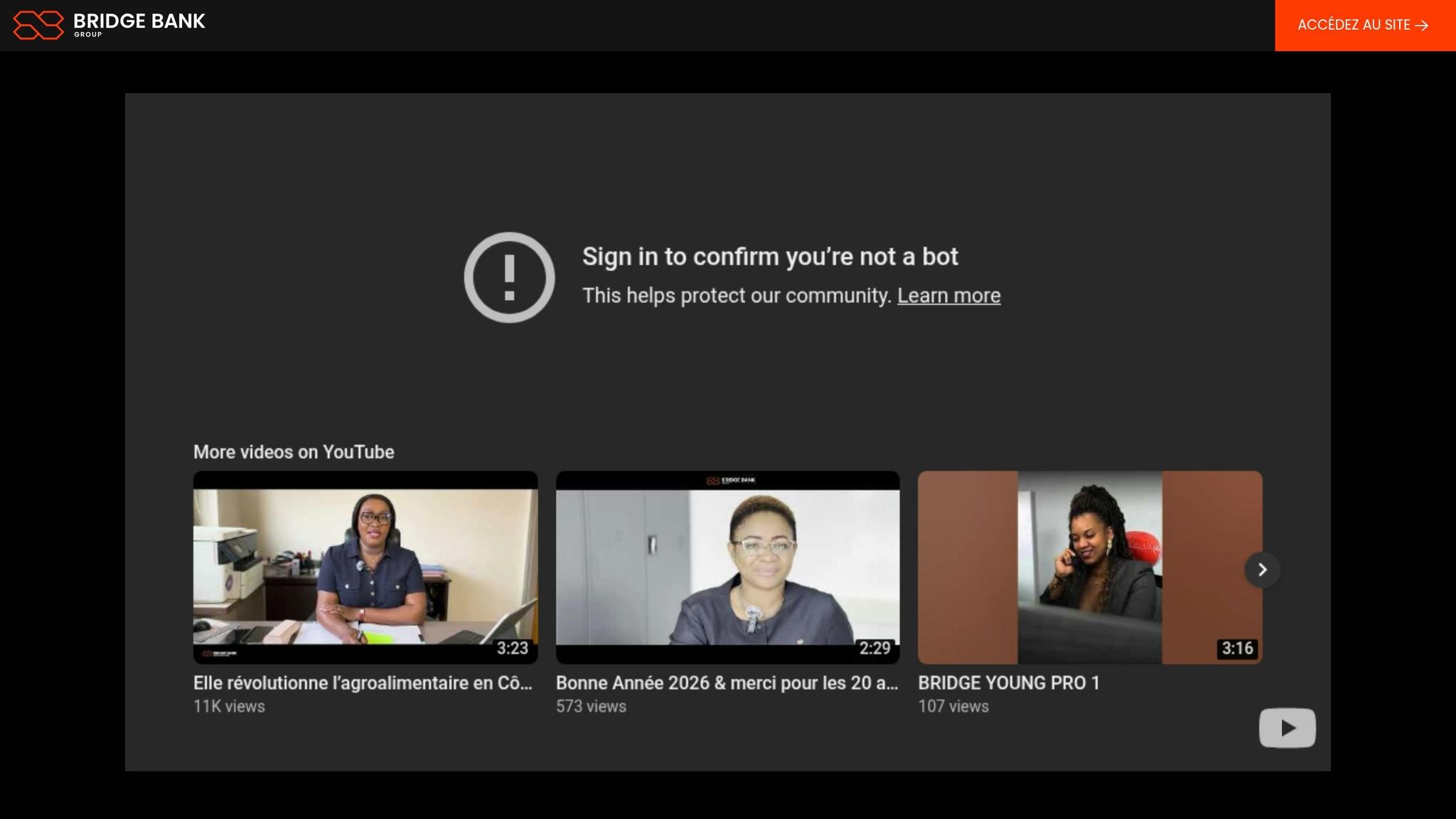Click the Bridge Bank Group wordmark
Viewport: 1456px width, 819px height.
[139, 23]
